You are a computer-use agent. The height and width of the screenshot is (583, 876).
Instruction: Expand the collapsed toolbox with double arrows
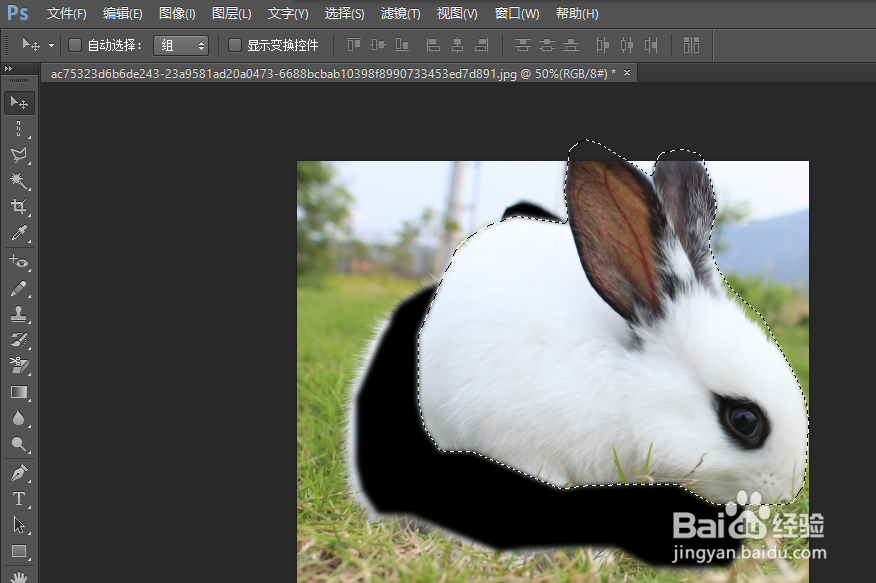[x=8, y=69]
